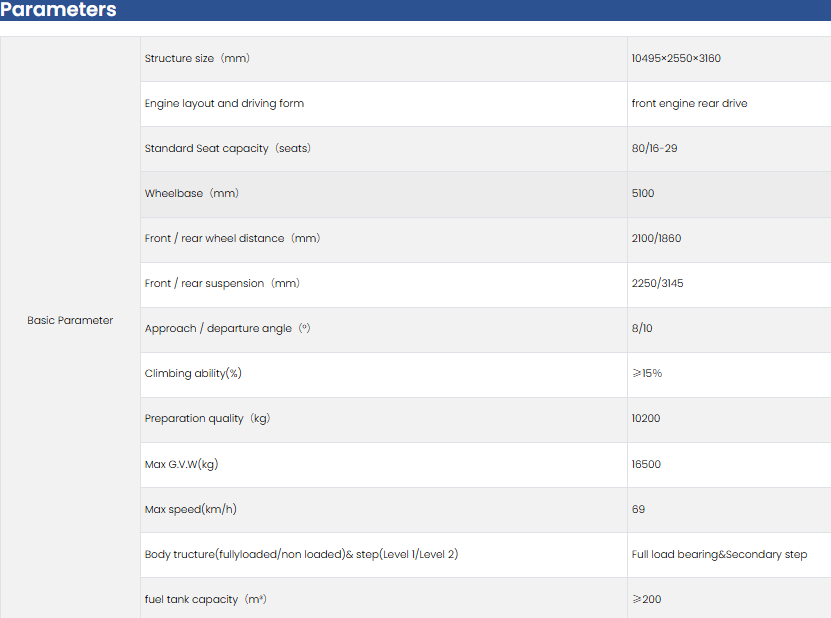The image size is (831, 618).
Task: Select the Standard Seat capacity row label
Action: [227, 149]
